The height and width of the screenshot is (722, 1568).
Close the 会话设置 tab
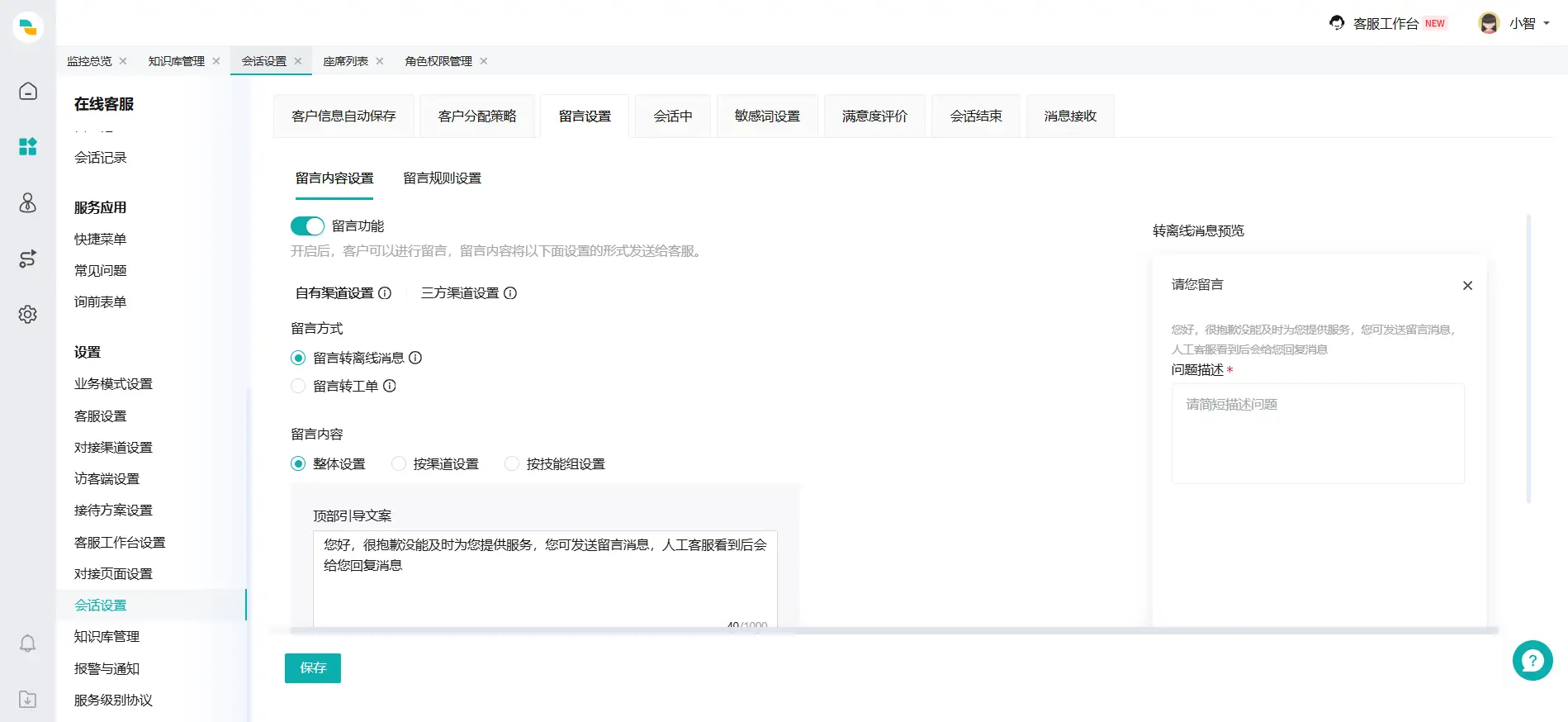pos(298,61)
